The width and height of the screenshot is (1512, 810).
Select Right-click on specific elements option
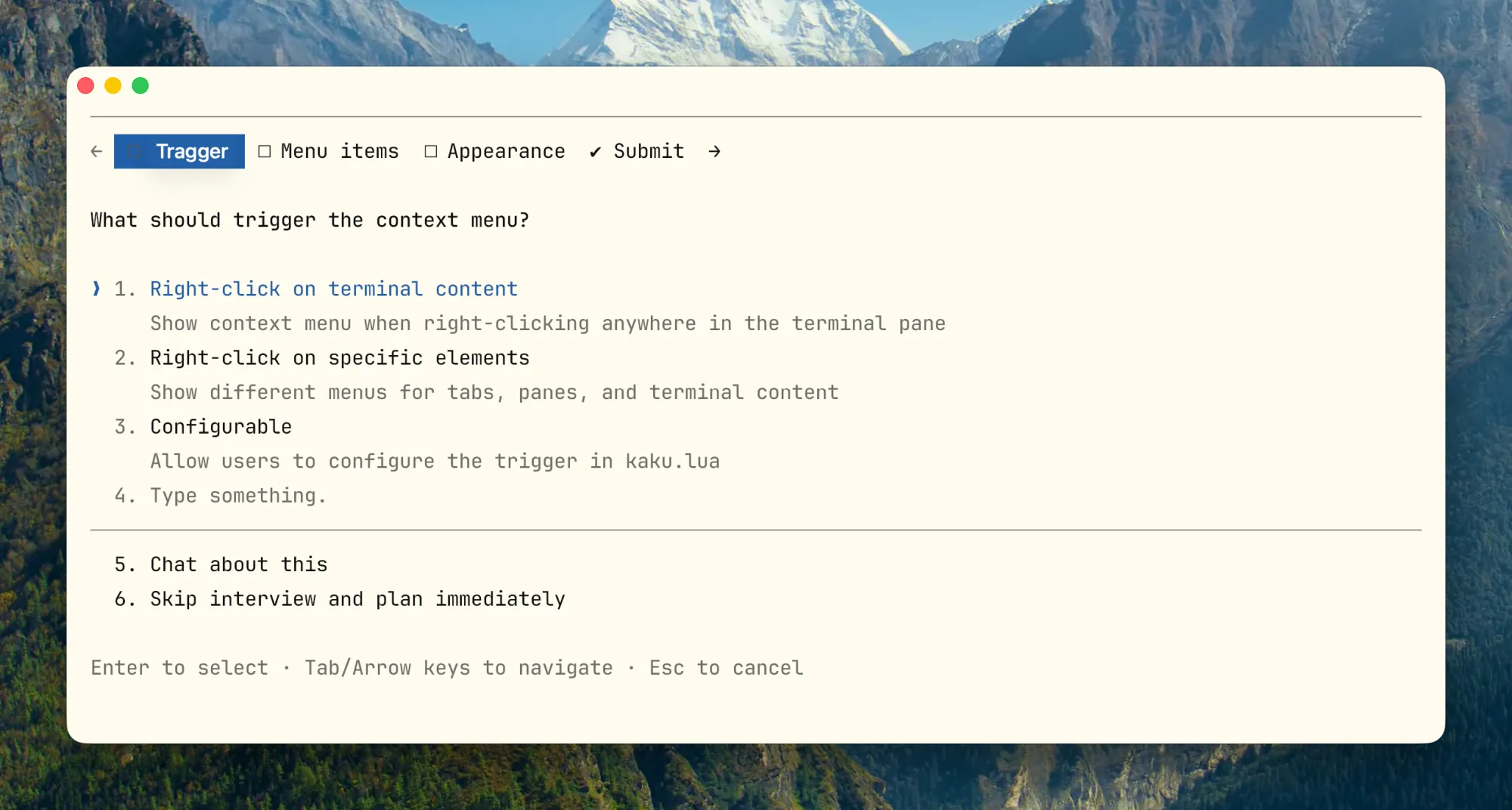pos(339,358)
